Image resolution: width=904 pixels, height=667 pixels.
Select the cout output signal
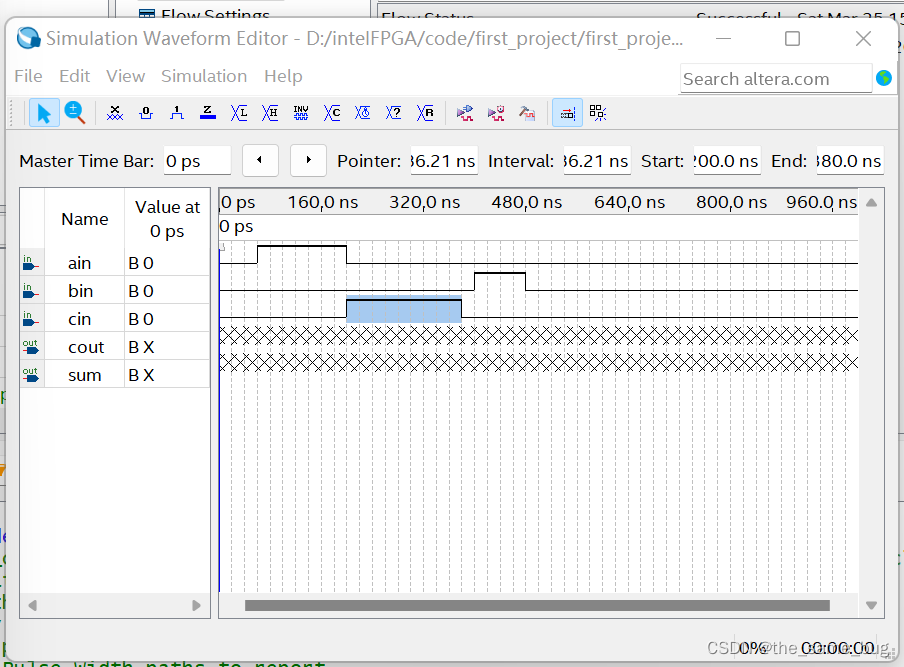[x=115, y=347]
